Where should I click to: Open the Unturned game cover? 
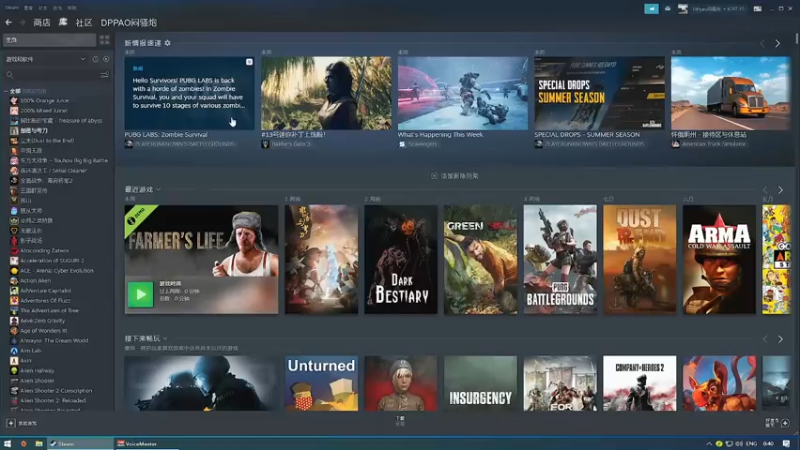click(321, 384)
